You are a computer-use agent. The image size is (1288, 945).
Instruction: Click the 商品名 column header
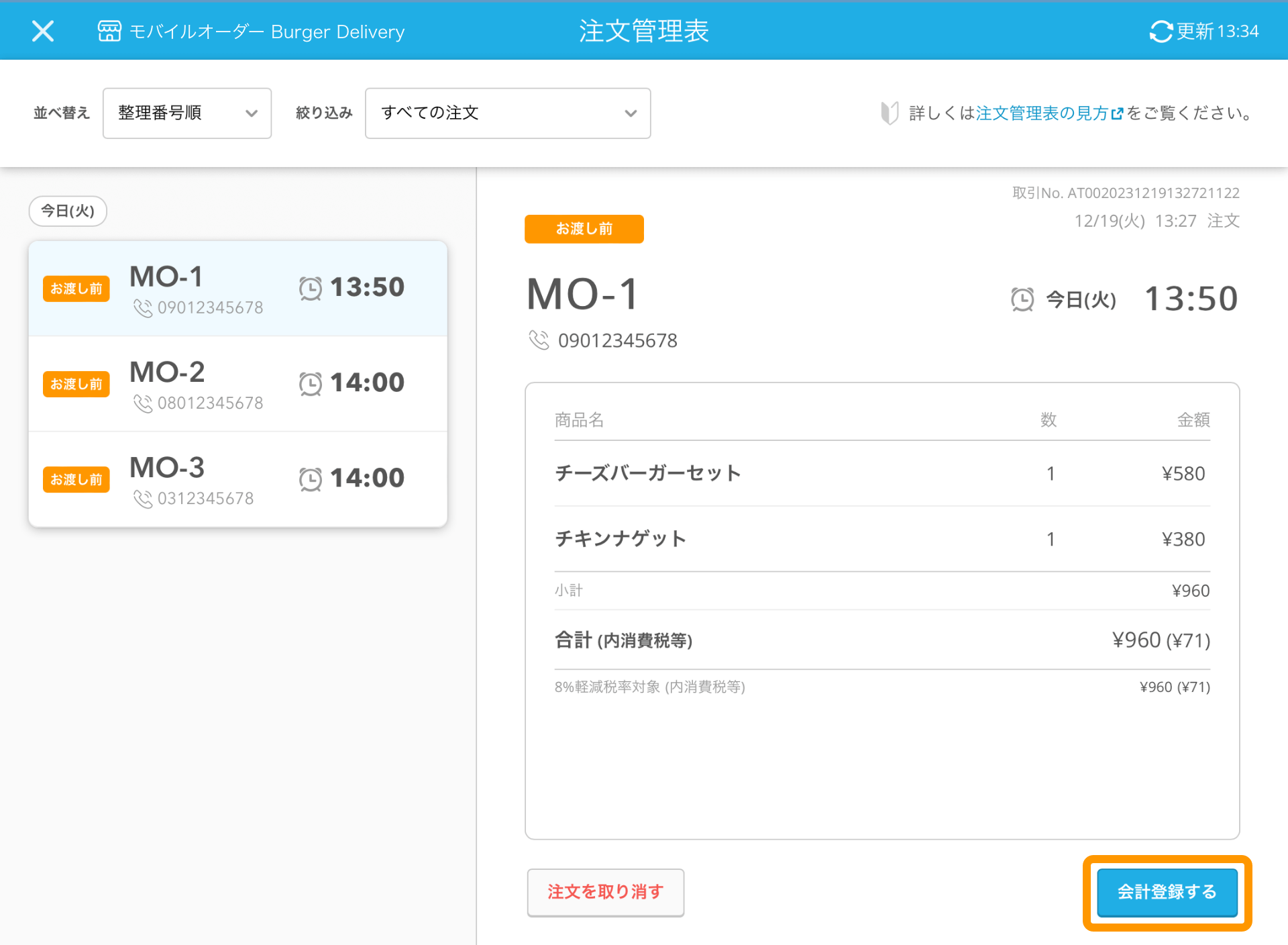pos(579,420)
